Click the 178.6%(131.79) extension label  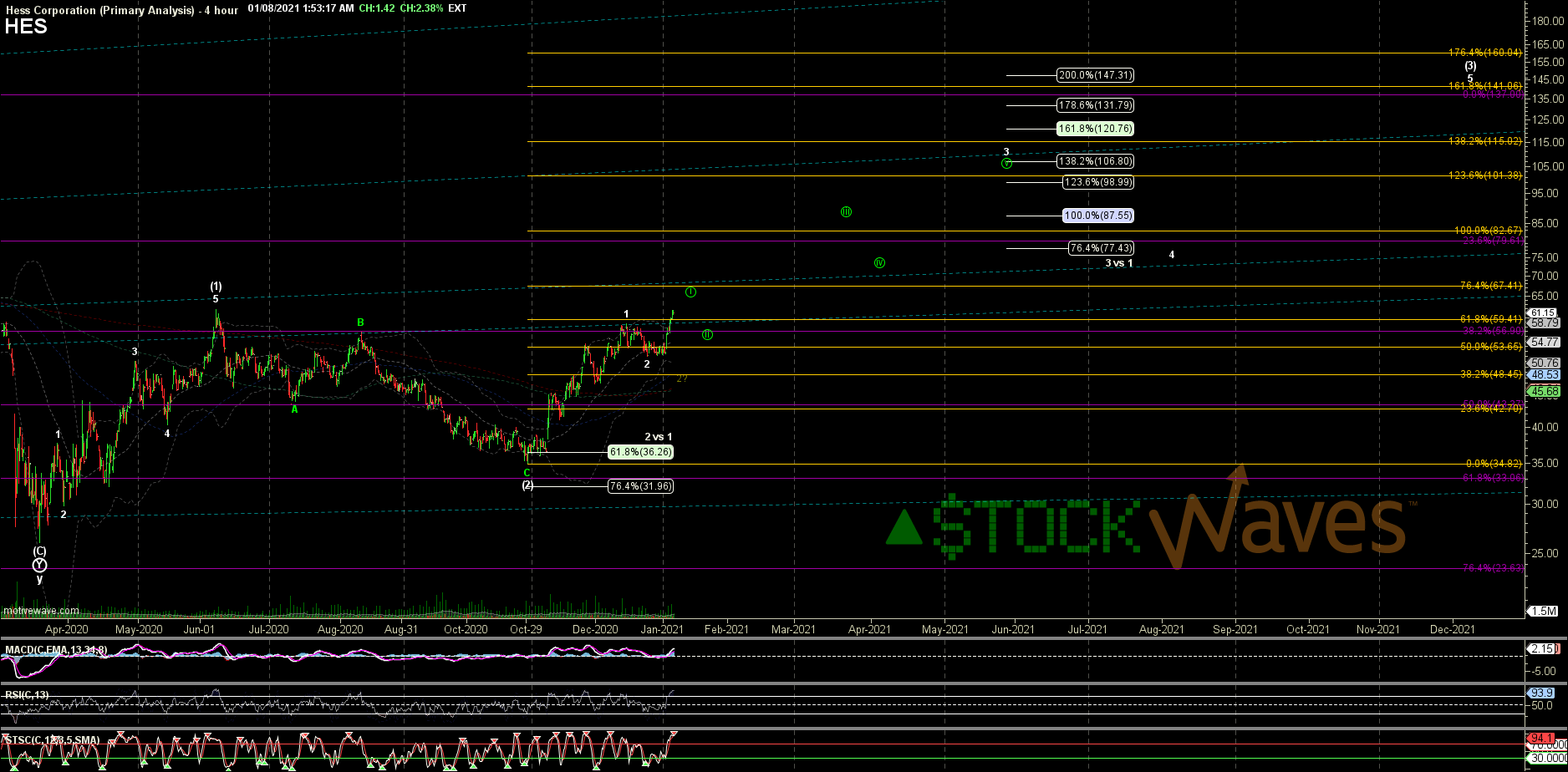pyautogui.click(x=1095, y=105)
